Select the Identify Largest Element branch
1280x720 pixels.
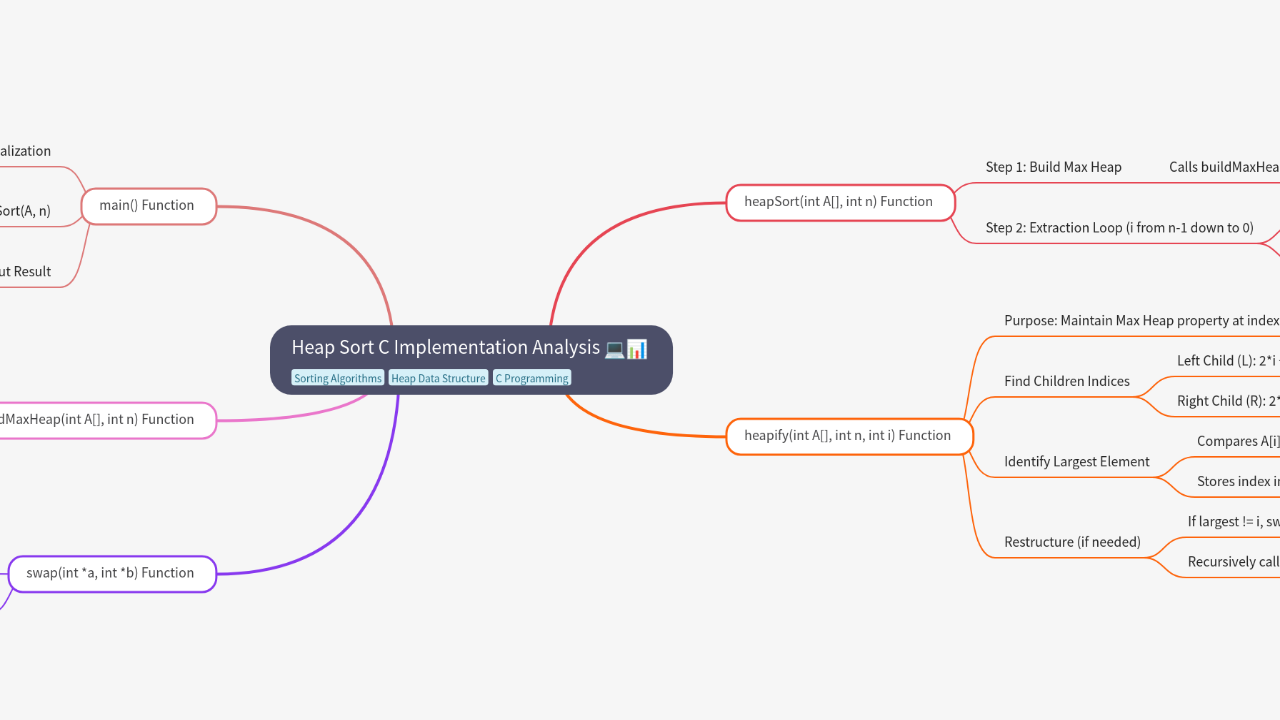(1076, 462)
